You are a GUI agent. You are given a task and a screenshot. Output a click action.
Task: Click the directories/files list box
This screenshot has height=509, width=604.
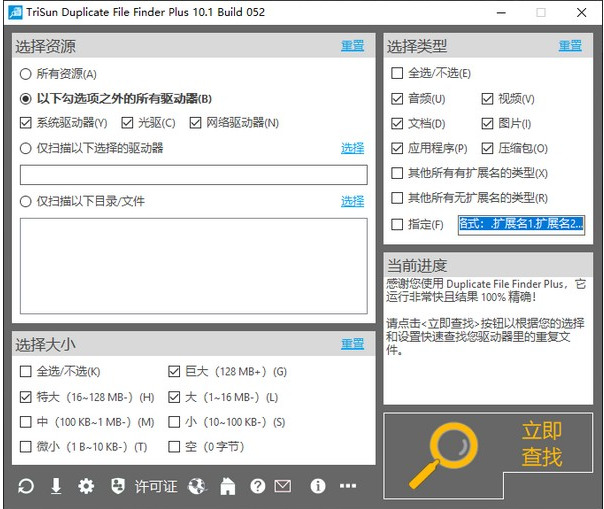pyautogui.click(x=194, y=266)
